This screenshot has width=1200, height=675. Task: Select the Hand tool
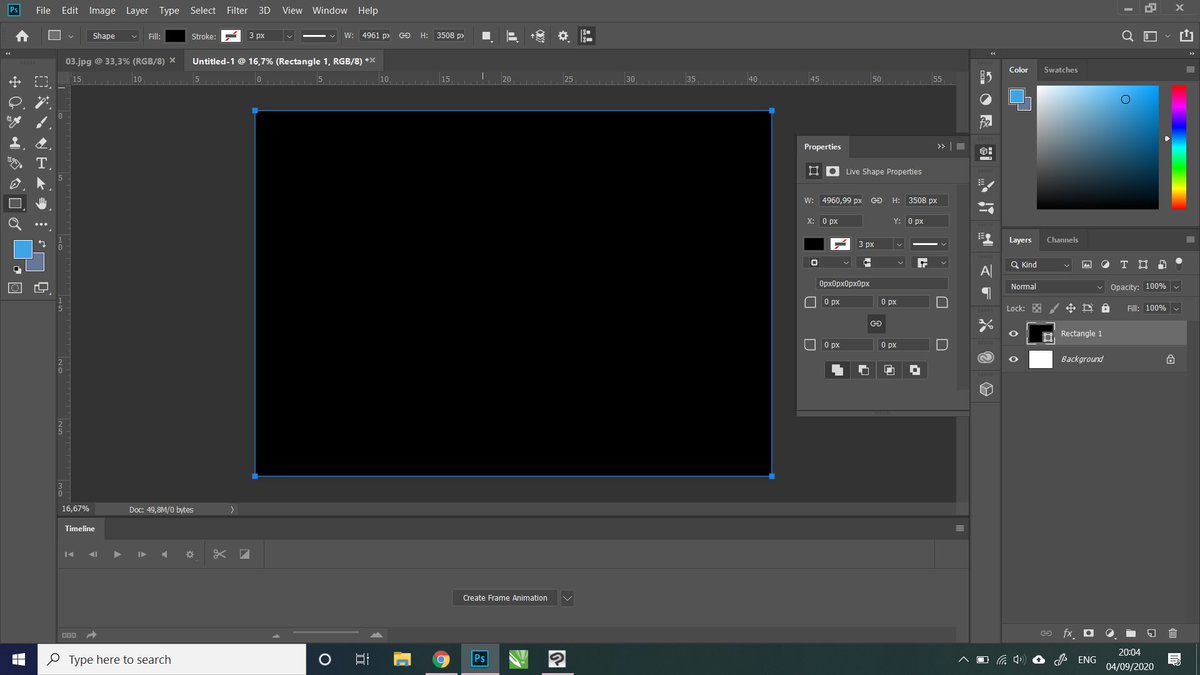point(42,204)
